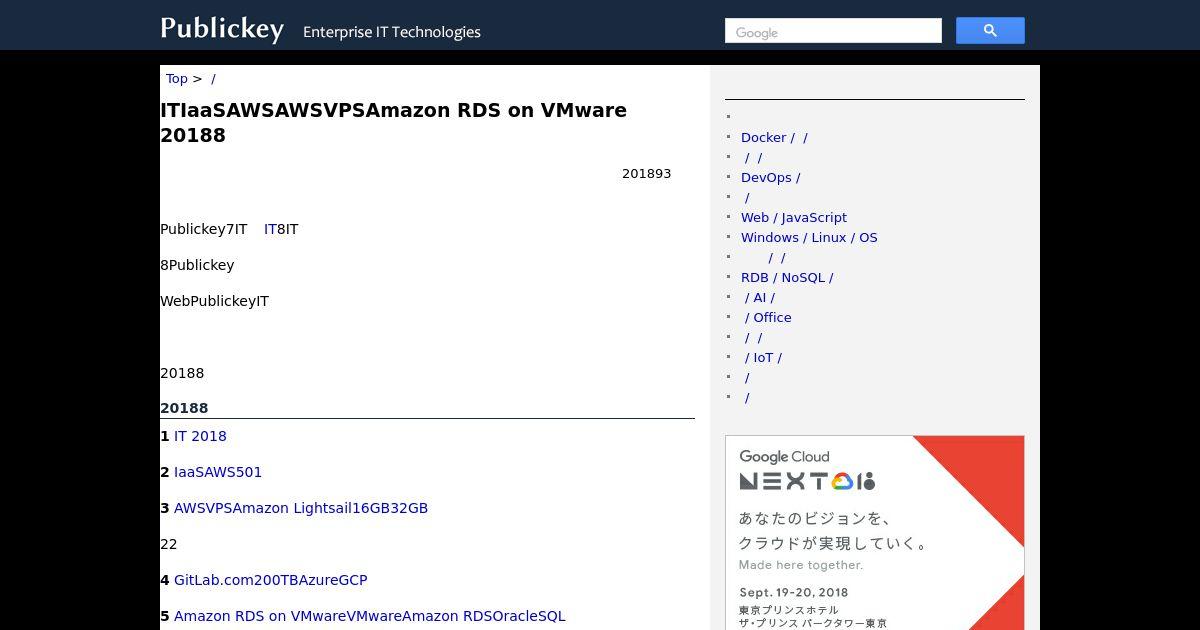This screenshot has height=630, width=1200.
Task: Open ranked article 'IT 2018'
Action: (200, 436)
